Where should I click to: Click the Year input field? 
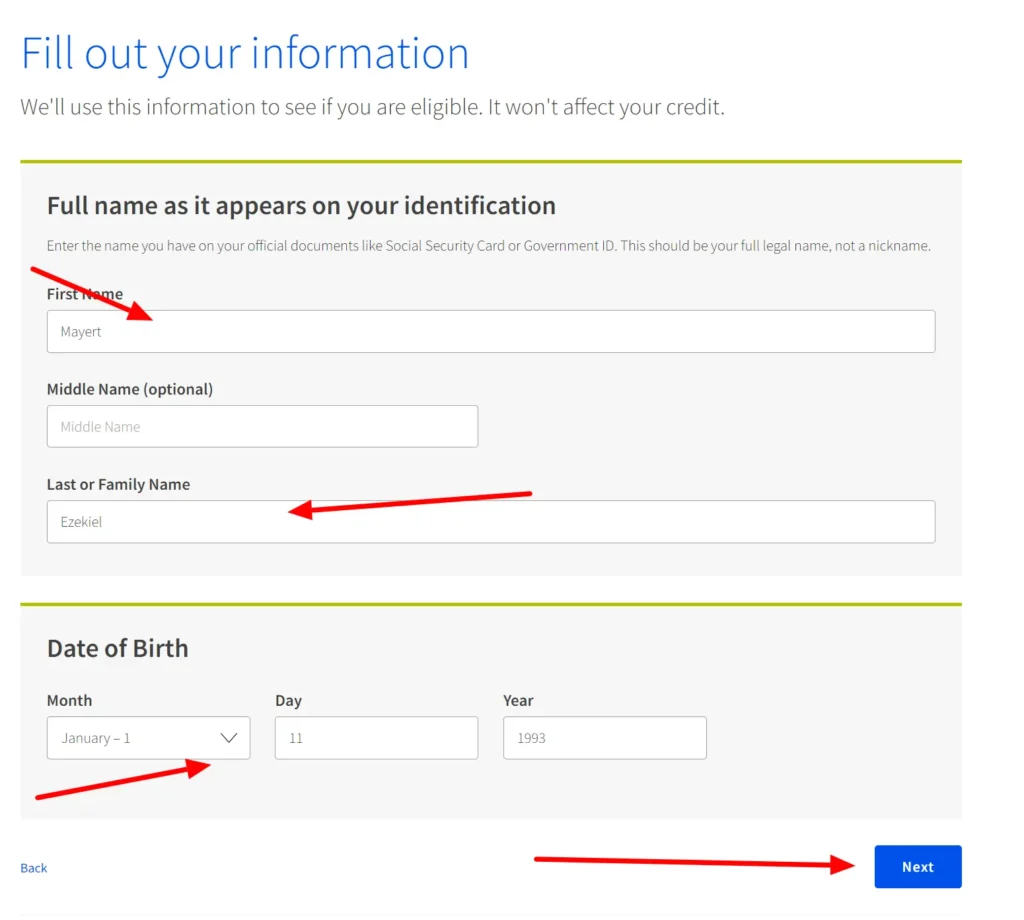pyautogui.click(x=605, y=738)
